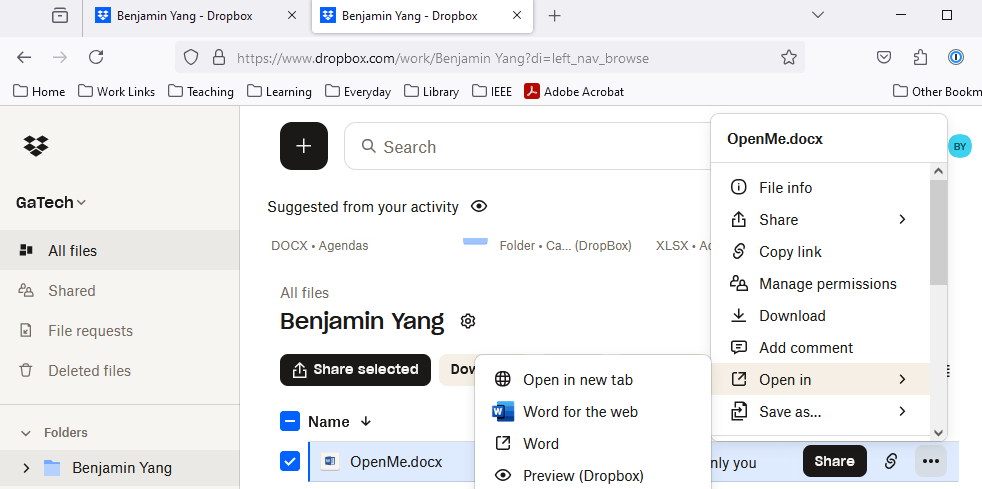Click the black plus create button
Viewport: 982px width, 489px height.
[304, 146]
